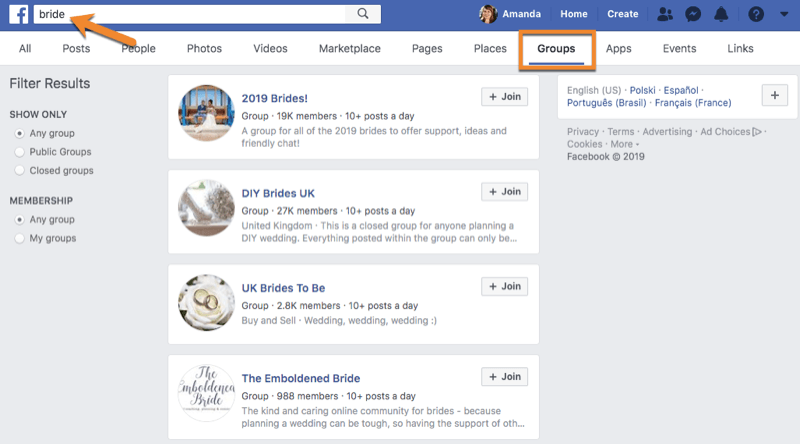Open the Terms footer link

pos(620,132)
